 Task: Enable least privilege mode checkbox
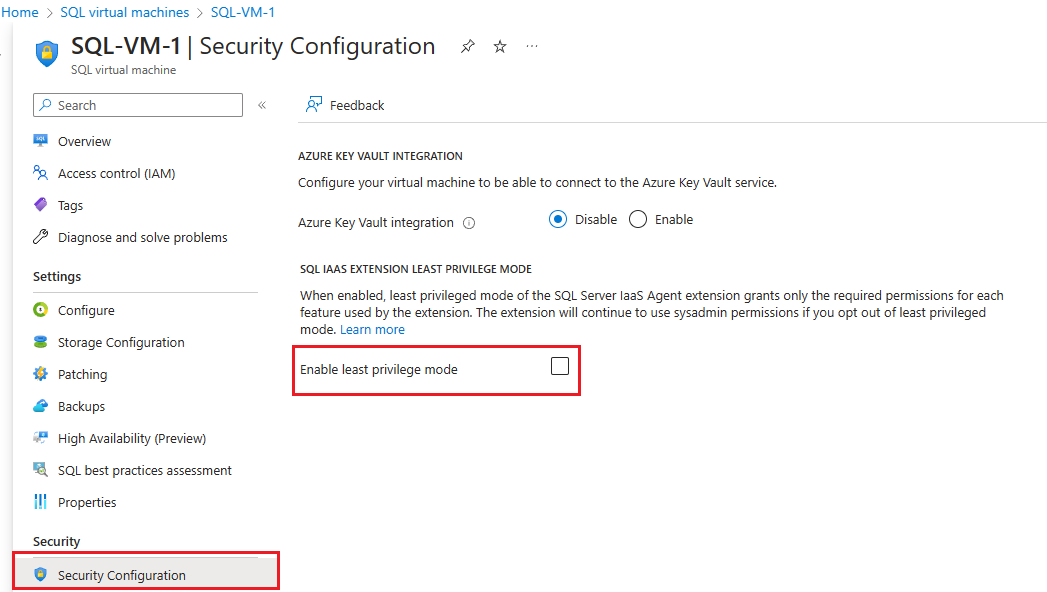point(559,367)
